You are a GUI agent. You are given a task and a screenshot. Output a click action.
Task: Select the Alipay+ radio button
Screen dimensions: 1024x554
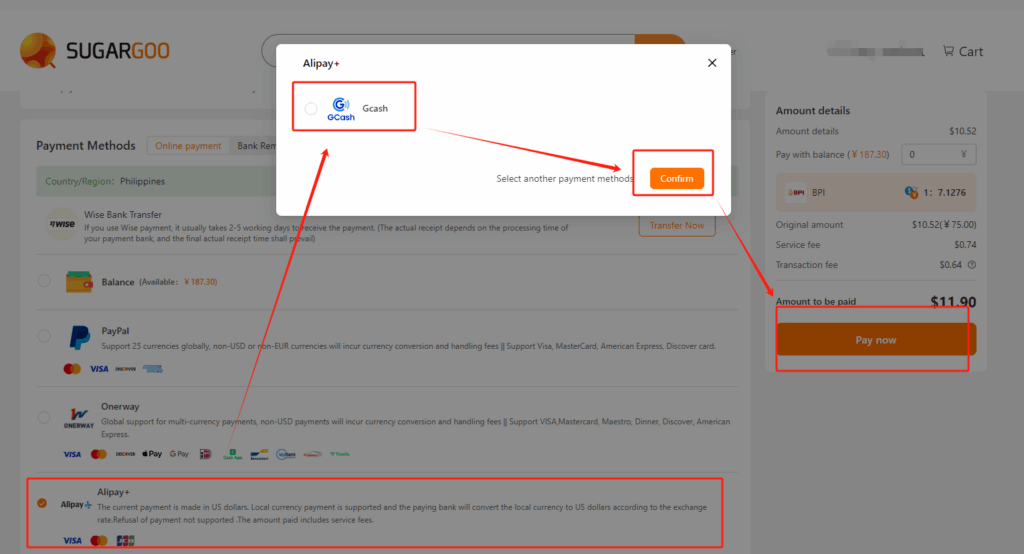pyautogui.click(x=42, y=503)
